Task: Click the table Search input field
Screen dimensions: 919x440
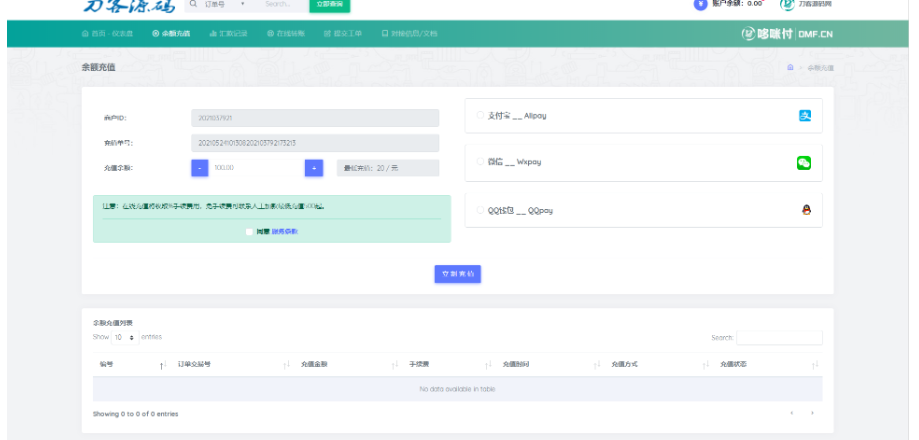Action: point(779,338)
